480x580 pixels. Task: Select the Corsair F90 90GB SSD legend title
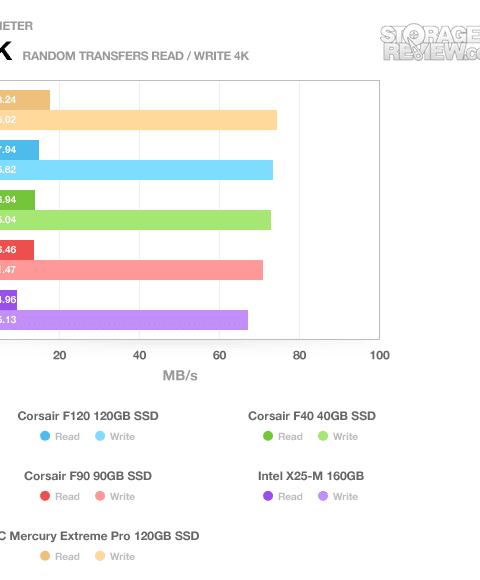[x=88, y=476]
